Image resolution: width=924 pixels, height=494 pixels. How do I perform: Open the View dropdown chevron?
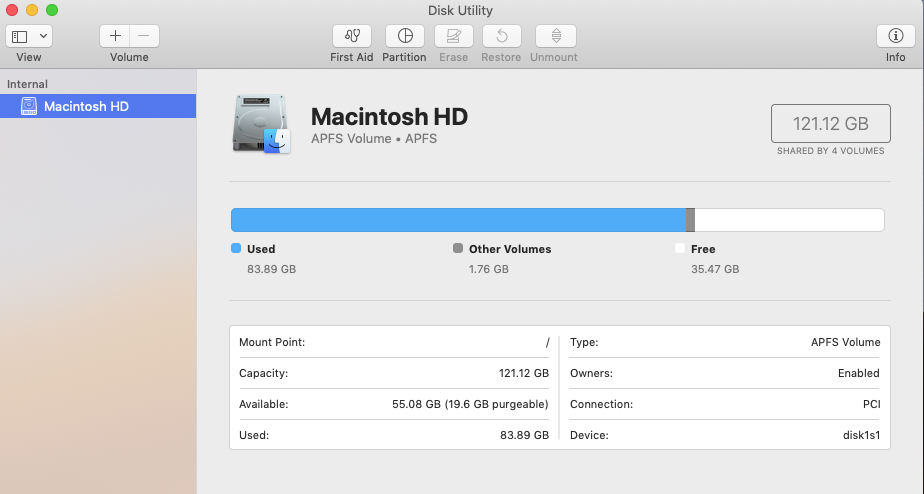point(43,36)
